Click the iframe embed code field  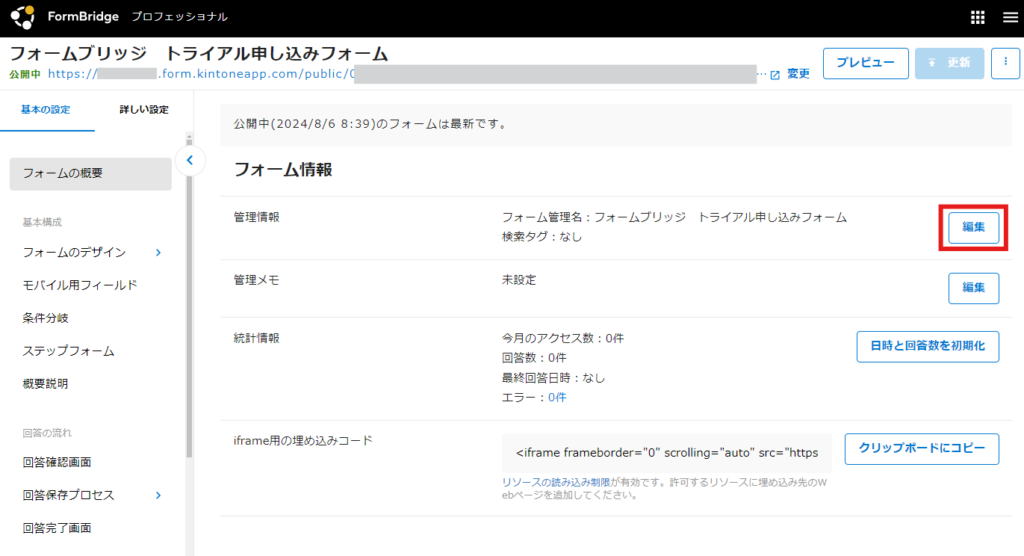(666, 453)
